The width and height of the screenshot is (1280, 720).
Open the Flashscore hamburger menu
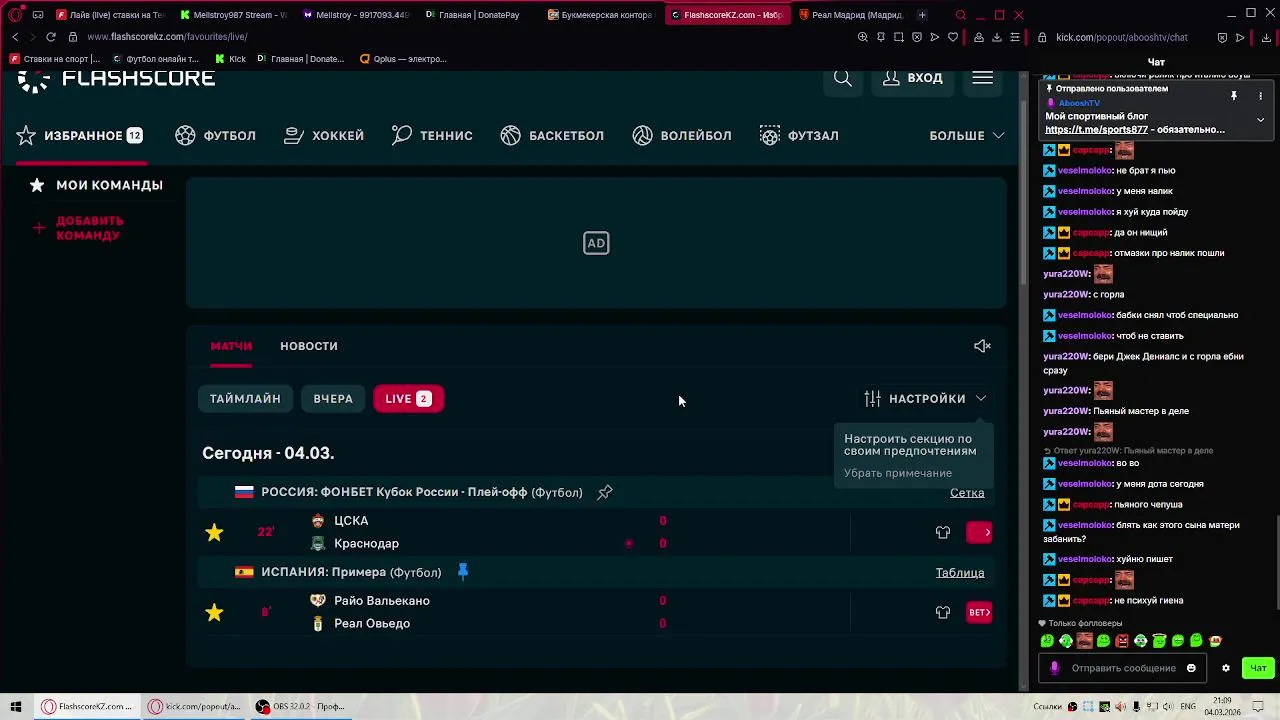click(x=982, y=78)
